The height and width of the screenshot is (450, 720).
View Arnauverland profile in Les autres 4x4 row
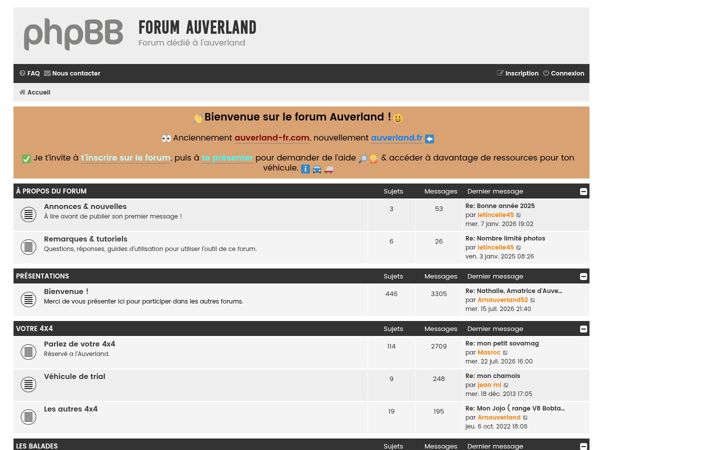[x=499, y=417]
